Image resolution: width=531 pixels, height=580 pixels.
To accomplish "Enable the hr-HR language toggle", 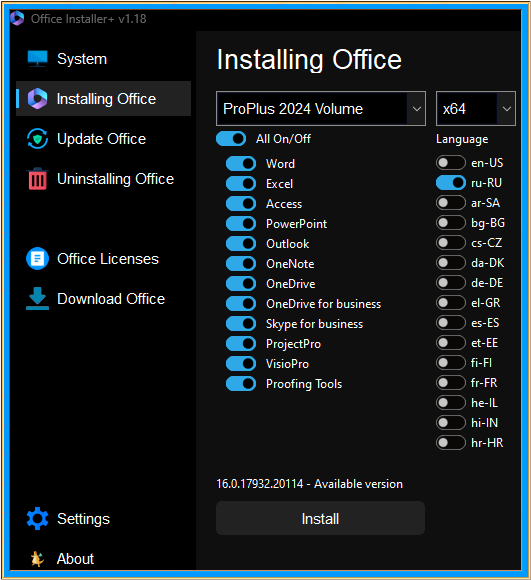I will tap(451, 442).
